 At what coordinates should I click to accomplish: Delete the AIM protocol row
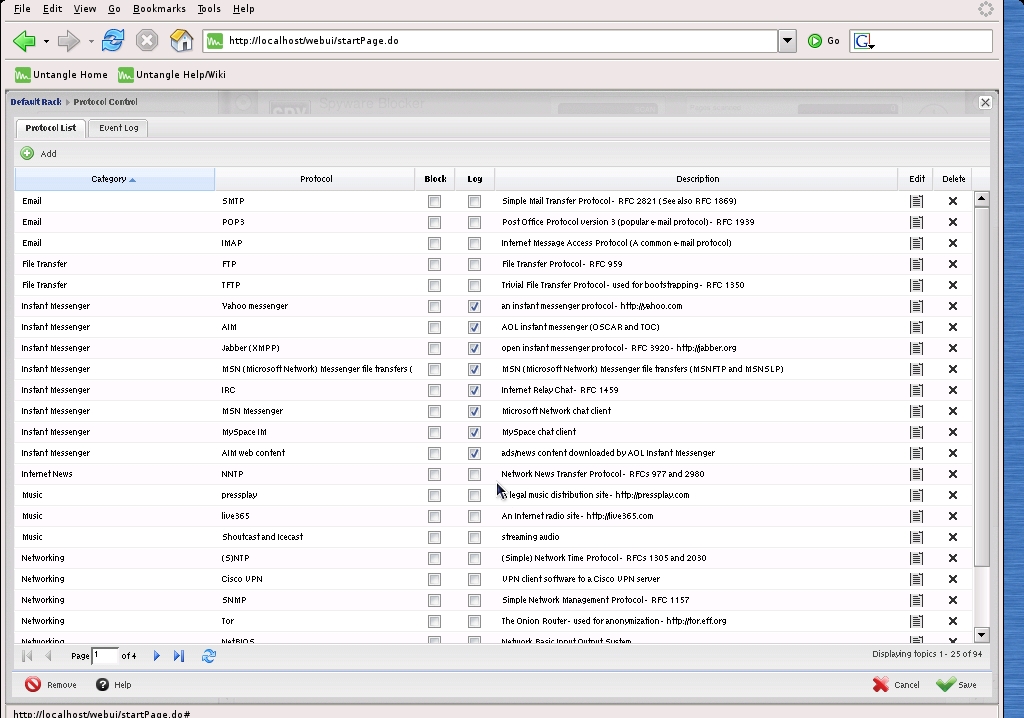953,327
